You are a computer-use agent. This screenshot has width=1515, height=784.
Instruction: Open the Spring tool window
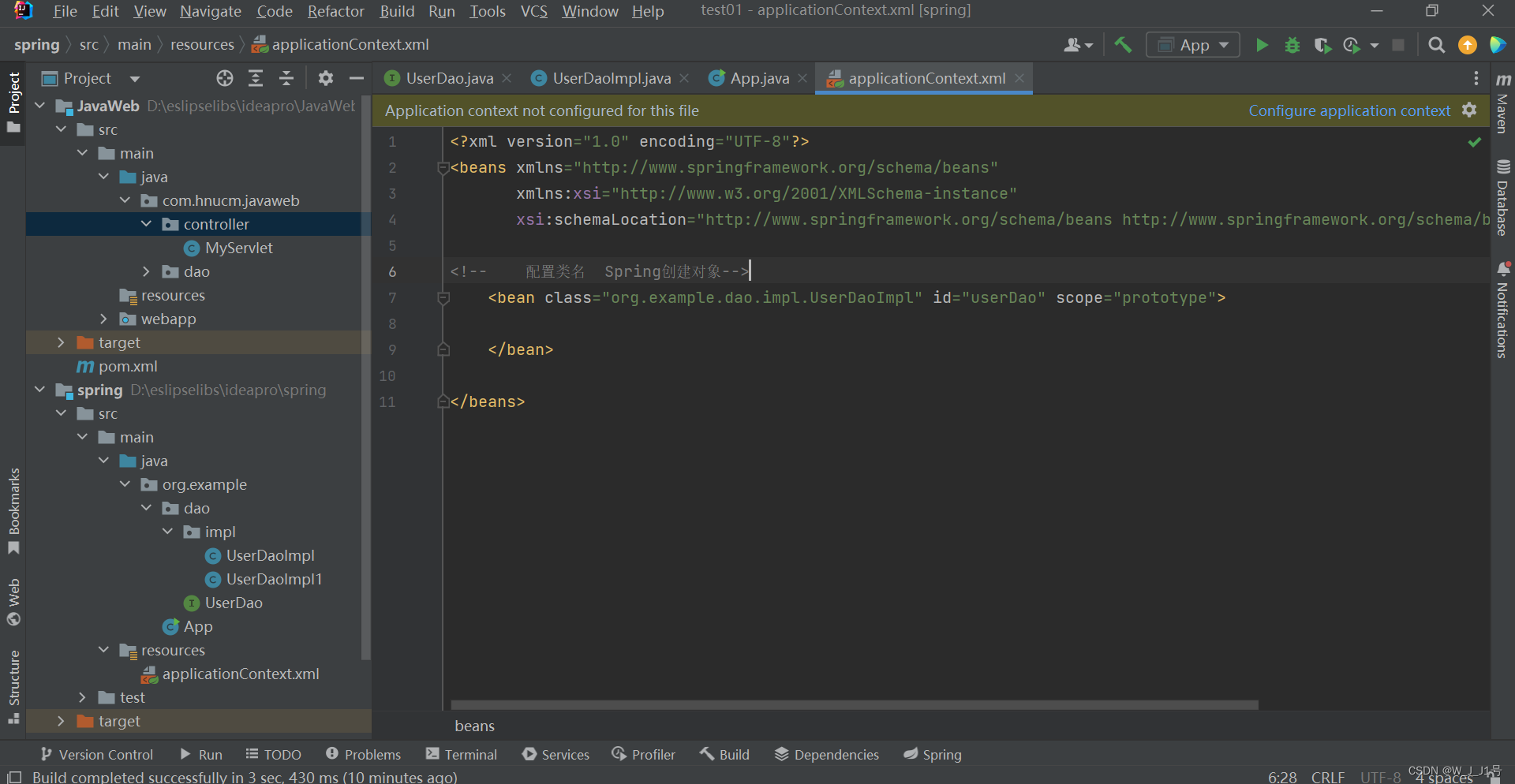pos(933,755)
